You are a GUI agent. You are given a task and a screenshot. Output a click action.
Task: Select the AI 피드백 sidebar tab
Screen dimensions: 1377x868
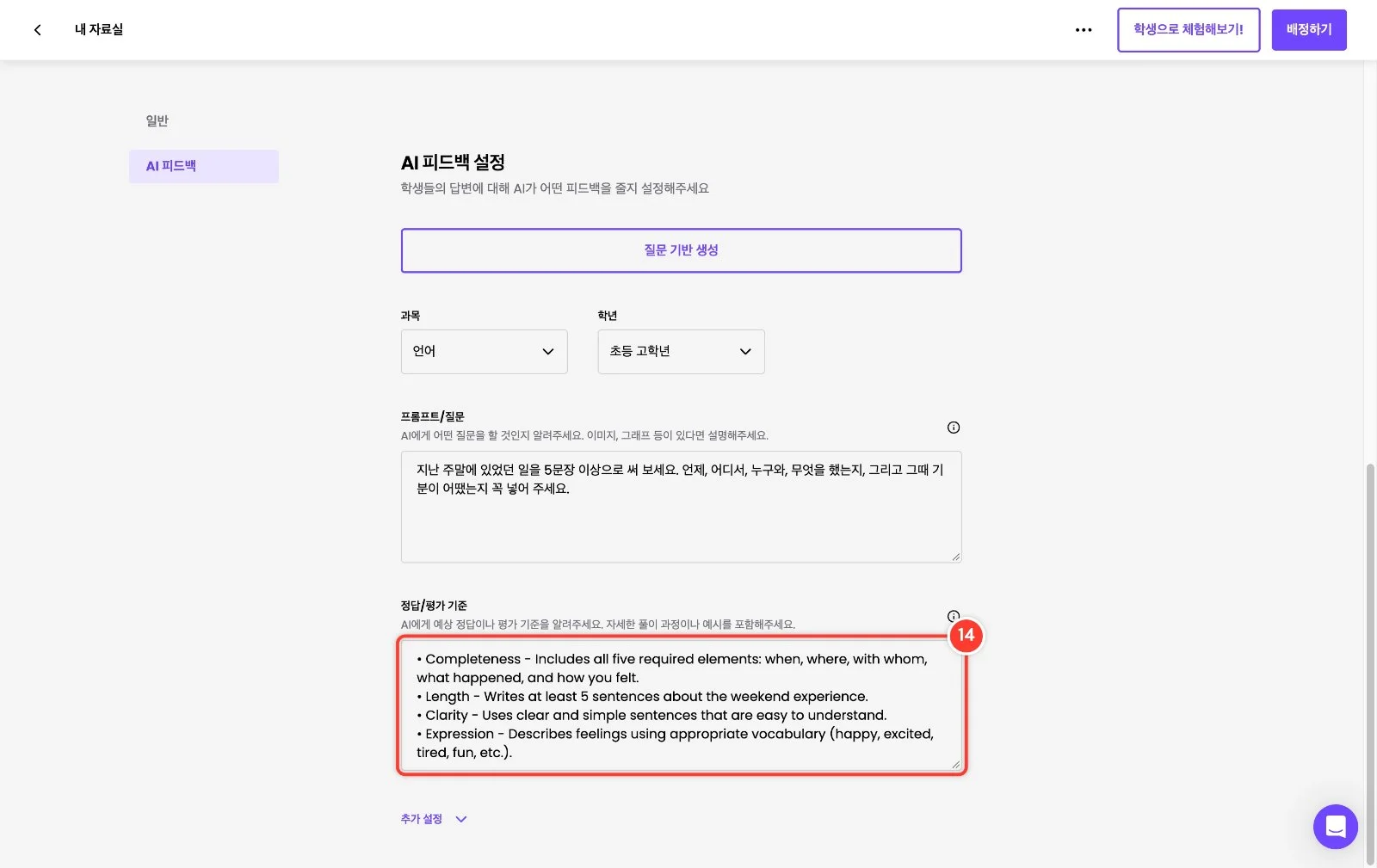click(x=204, y=166)
